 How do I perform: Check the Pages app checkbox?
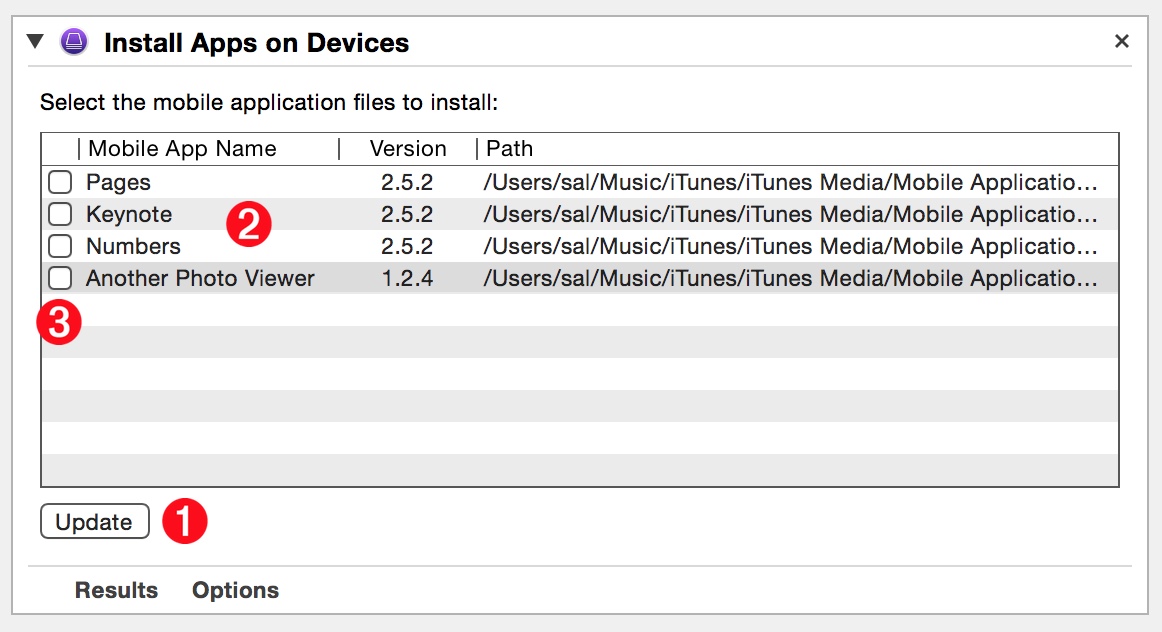[x=60, y=182]
